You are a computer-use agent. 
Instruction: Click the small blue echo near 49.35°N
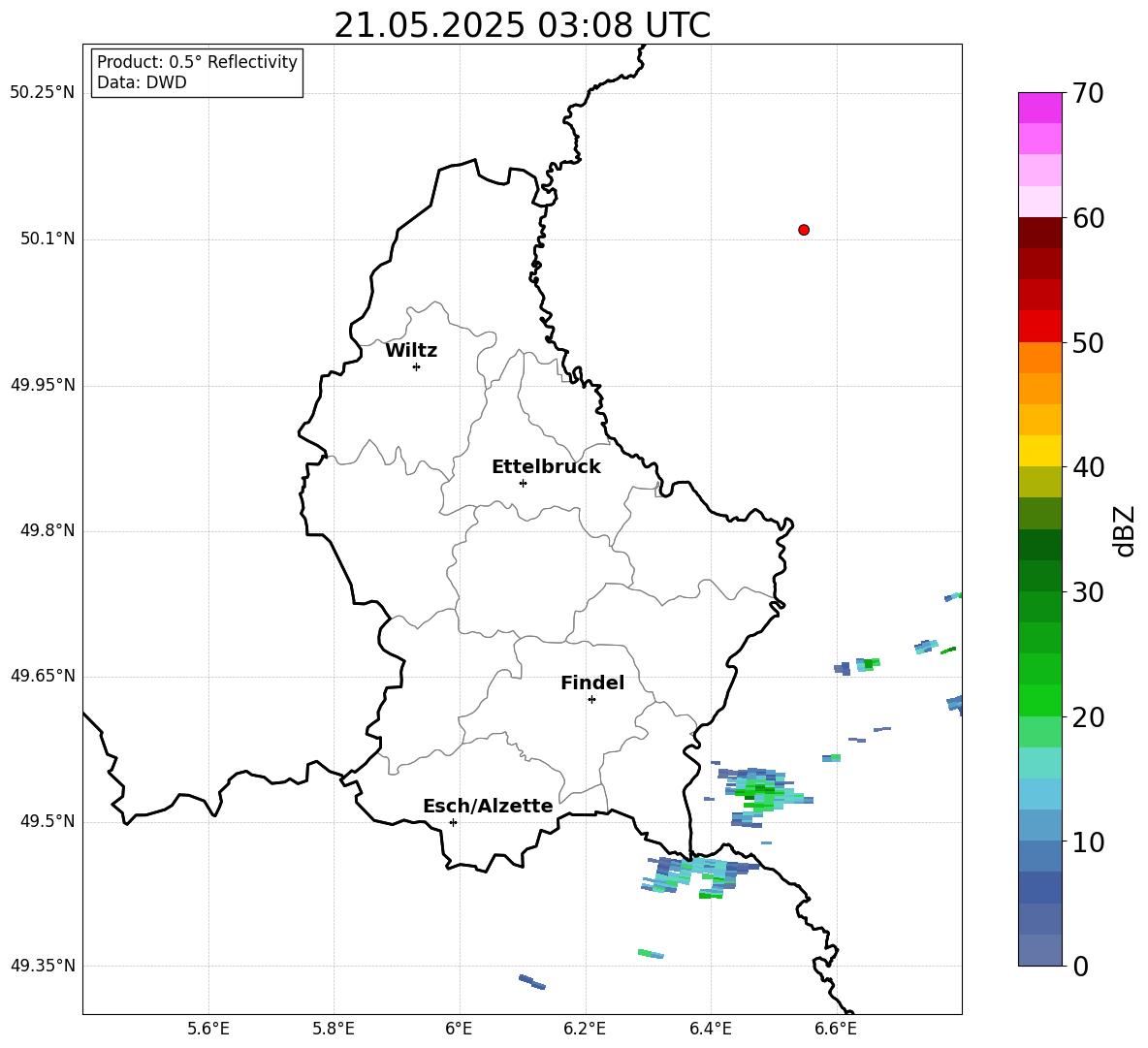531,982
